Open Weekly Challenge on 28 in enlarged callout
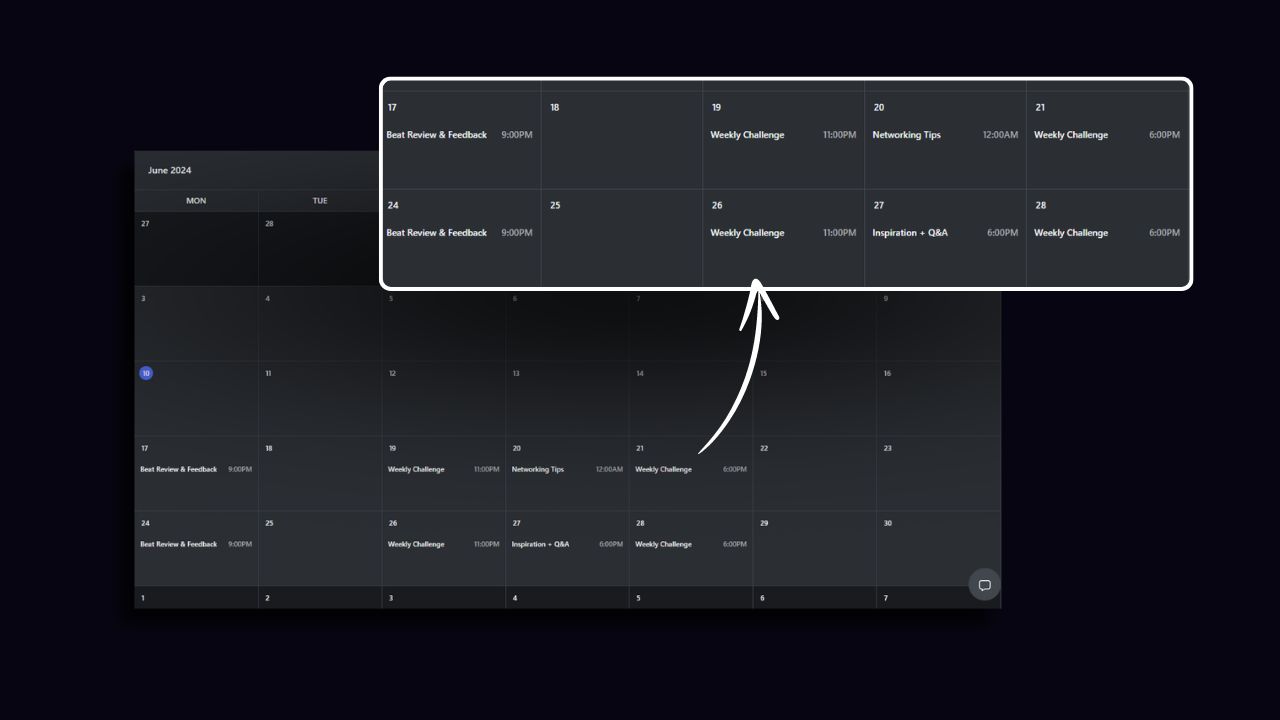This screenshot has height=720, width=1280. 1070,233
